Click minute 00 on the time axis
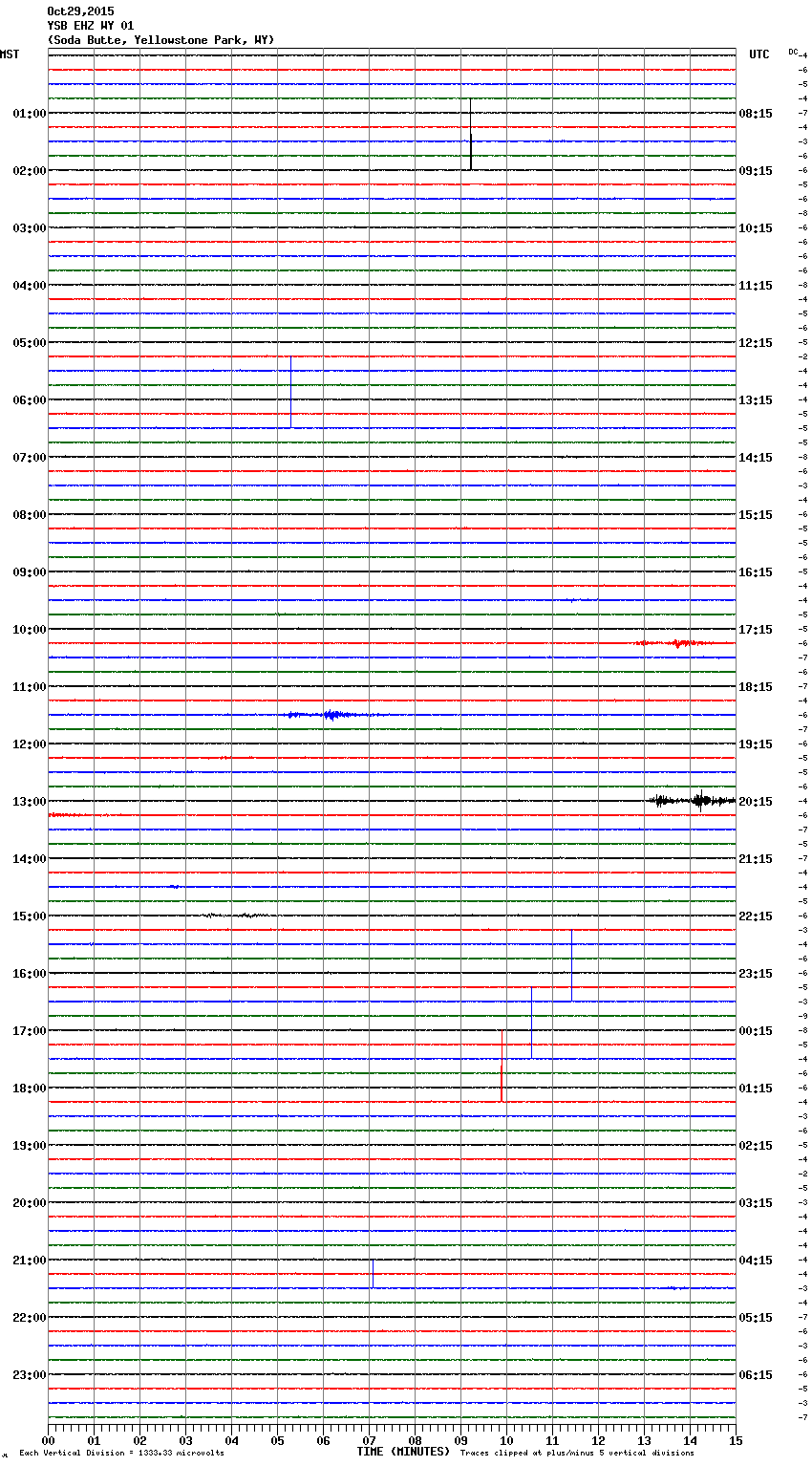Viewport: 812px width, 1466px height. (x=48, y=1440)
